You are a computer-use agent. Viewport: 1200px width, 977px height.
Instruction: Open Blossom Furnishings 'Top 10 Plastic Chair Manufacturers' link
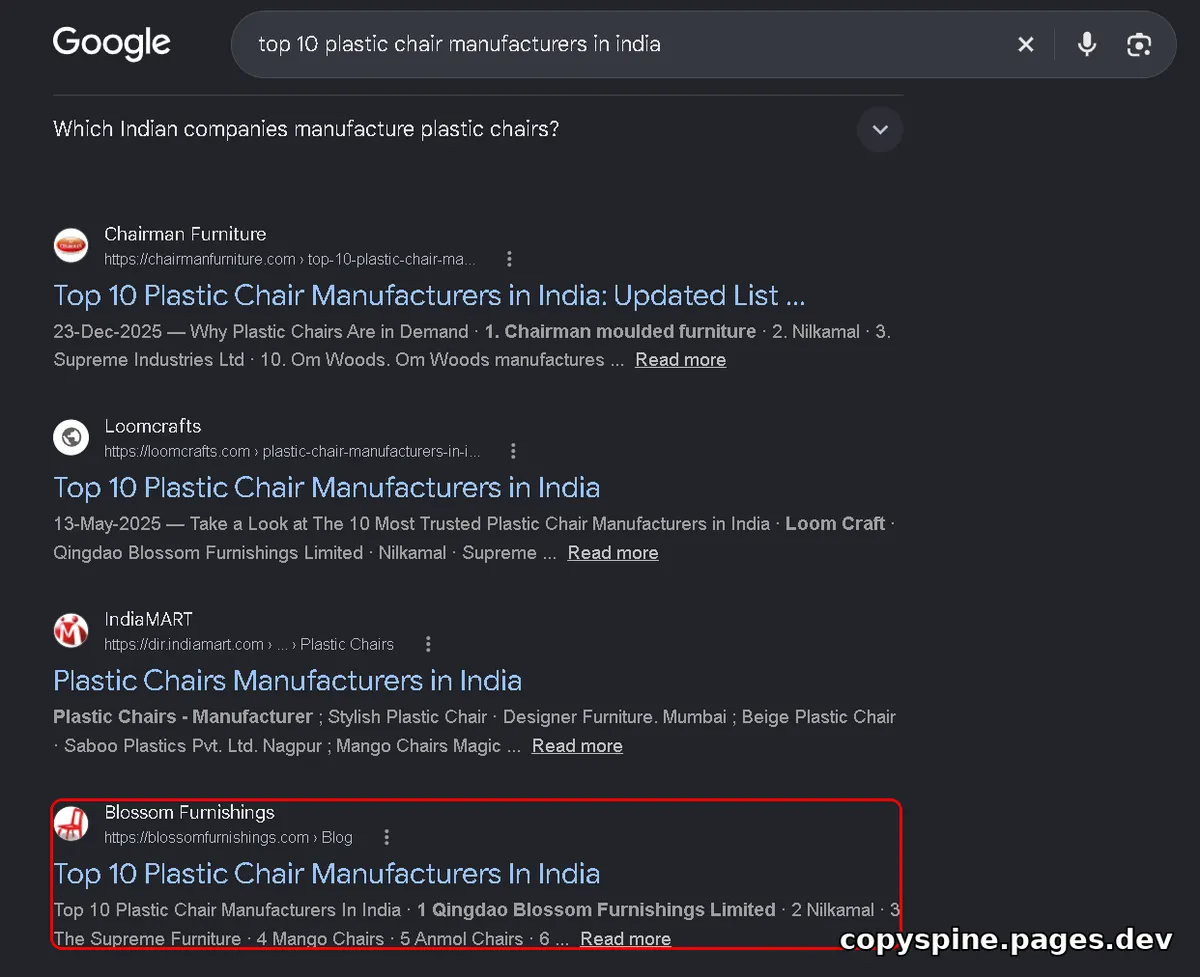[327, 873]
